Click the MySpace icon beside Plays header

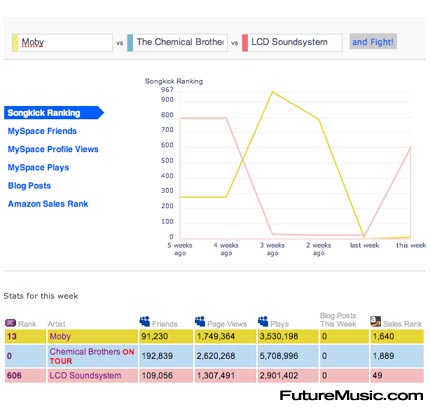[x=263, y=321]
